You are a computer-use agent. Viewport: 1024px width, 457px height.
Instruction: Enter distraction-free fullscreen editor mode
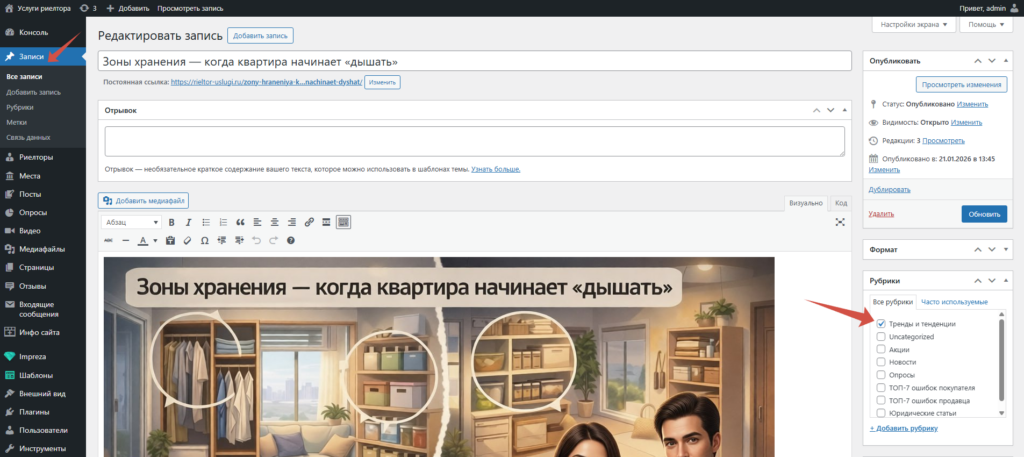[840, 222]
